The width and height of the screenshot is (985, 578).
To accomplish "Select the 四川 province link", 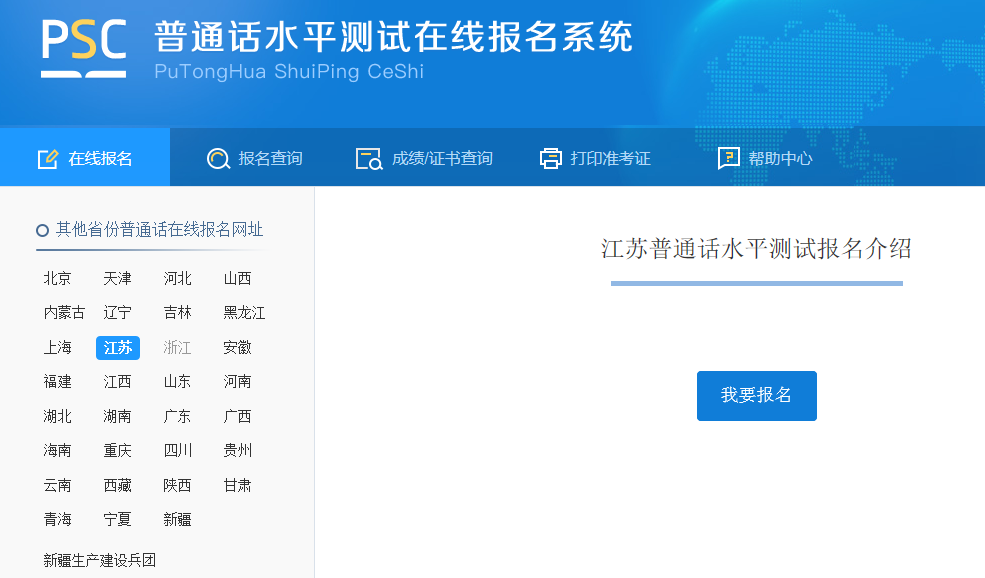I will pos(177,451).
